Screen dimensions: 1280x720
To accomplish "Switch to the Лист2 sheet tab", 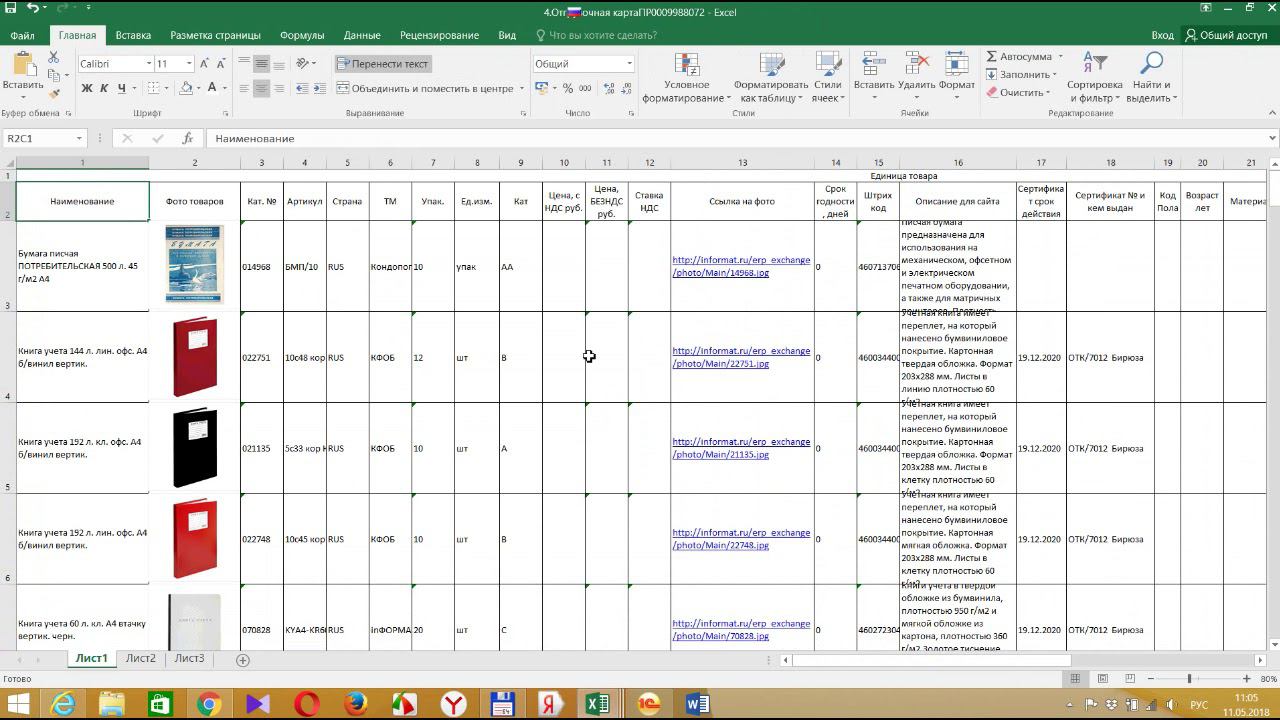I will point(140,658).
